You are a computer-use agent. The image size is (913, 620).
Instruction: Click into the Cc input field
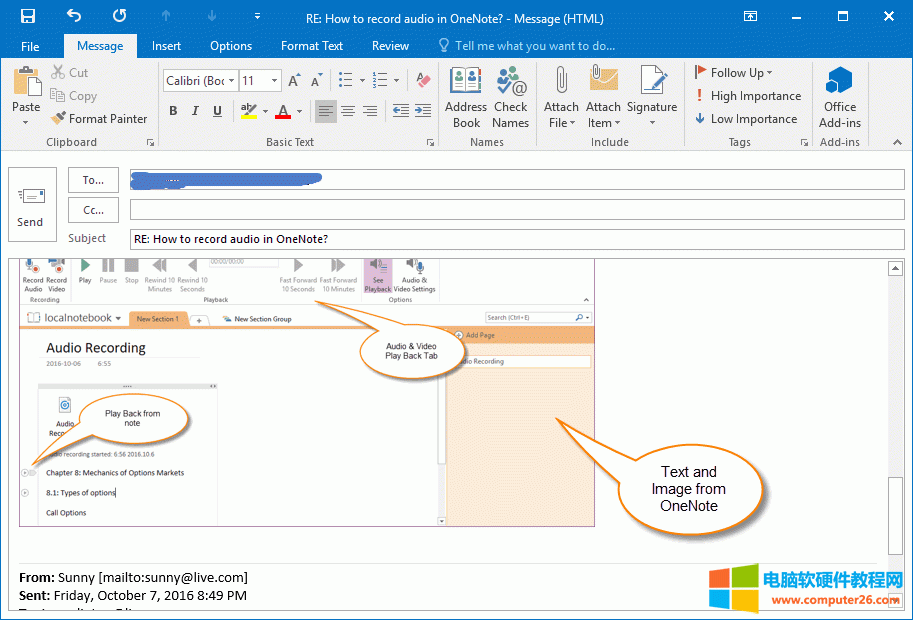click(516, 210)
